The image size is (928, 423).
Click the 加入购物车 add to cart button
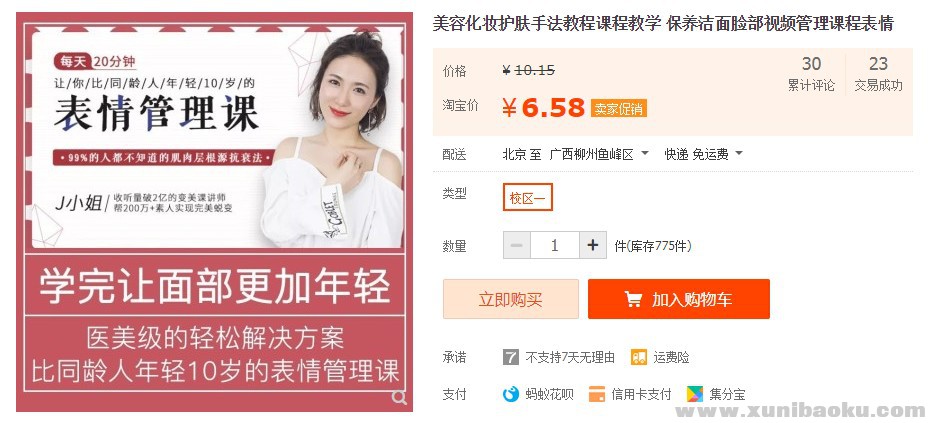(x=679, y=299)
